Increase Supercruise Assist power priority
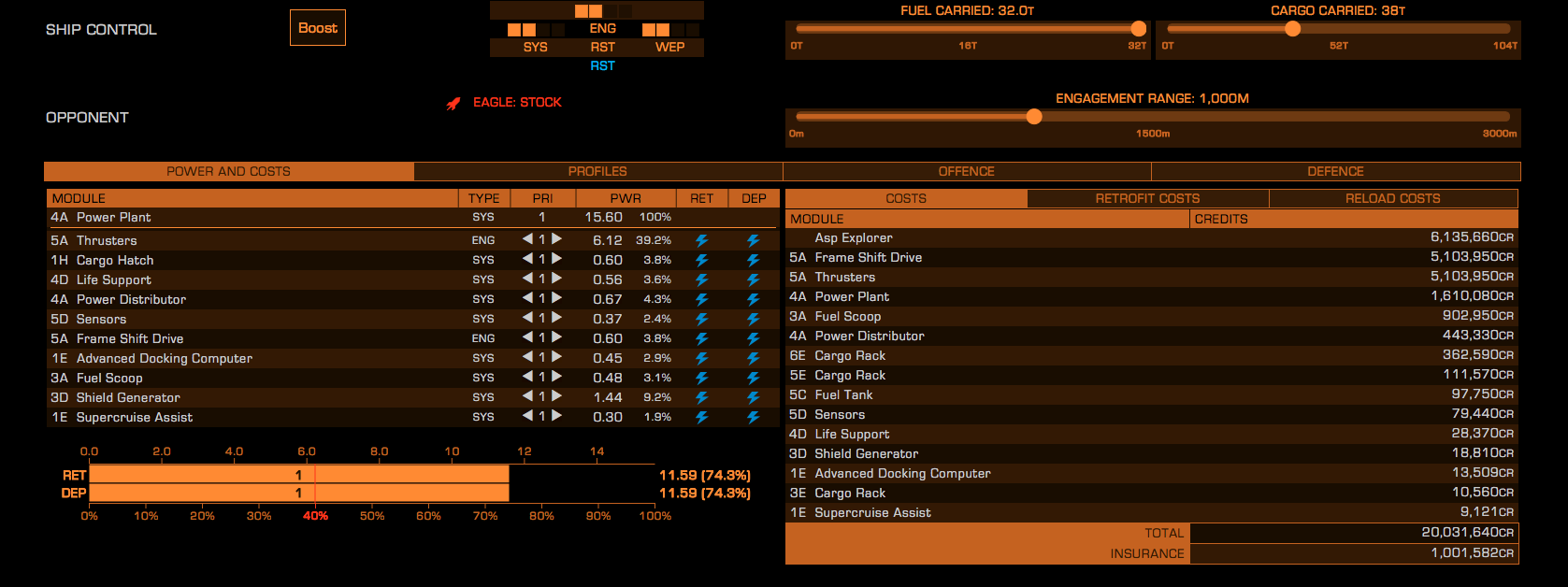The image size is (1568, 587). click(x=556, y=416)
